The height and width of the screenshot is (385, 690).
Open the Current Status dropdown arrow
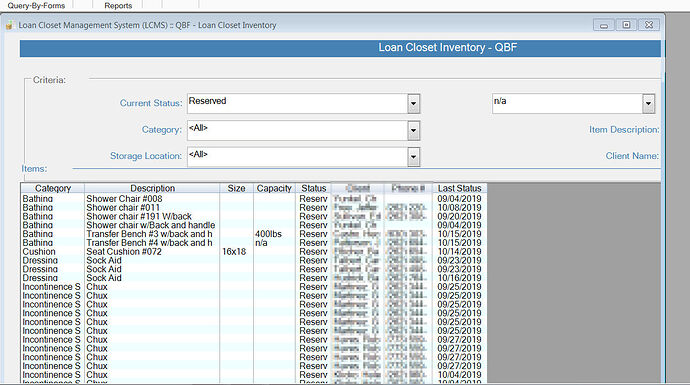pyautogui.click(x=413, y=104)
